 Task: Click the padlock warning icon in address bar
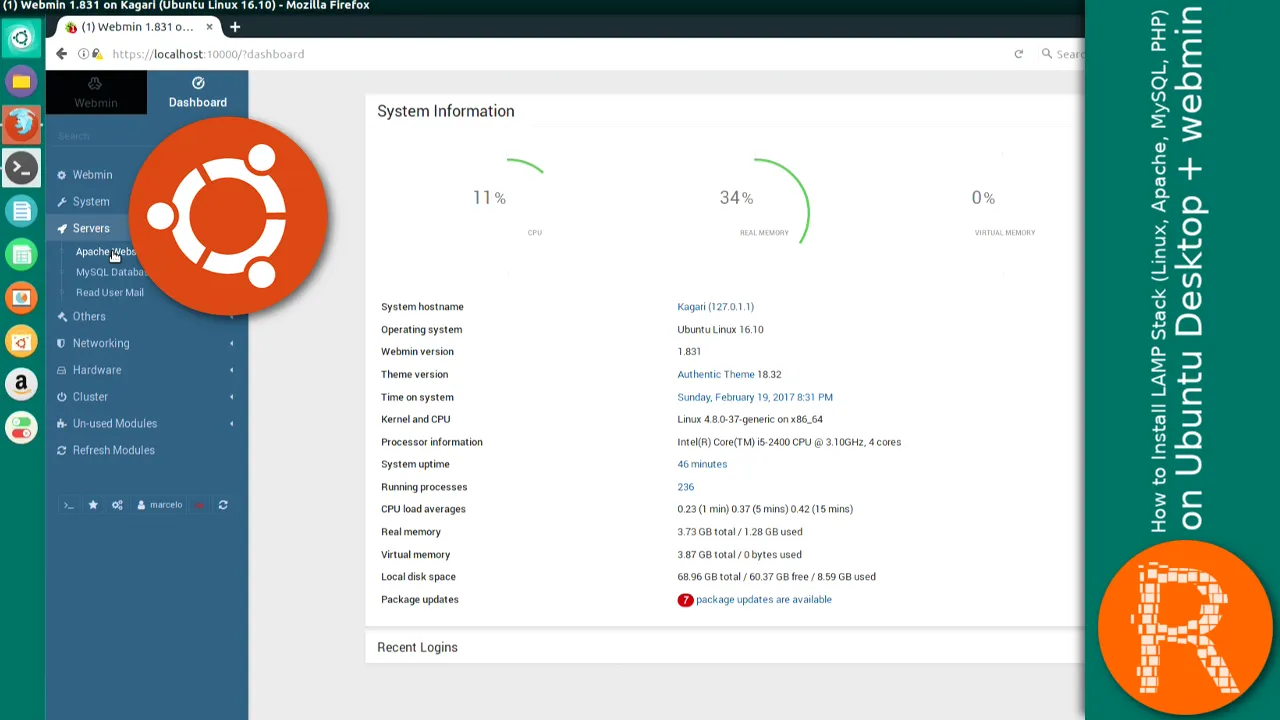pyautogui.click(x=96, y=54)
